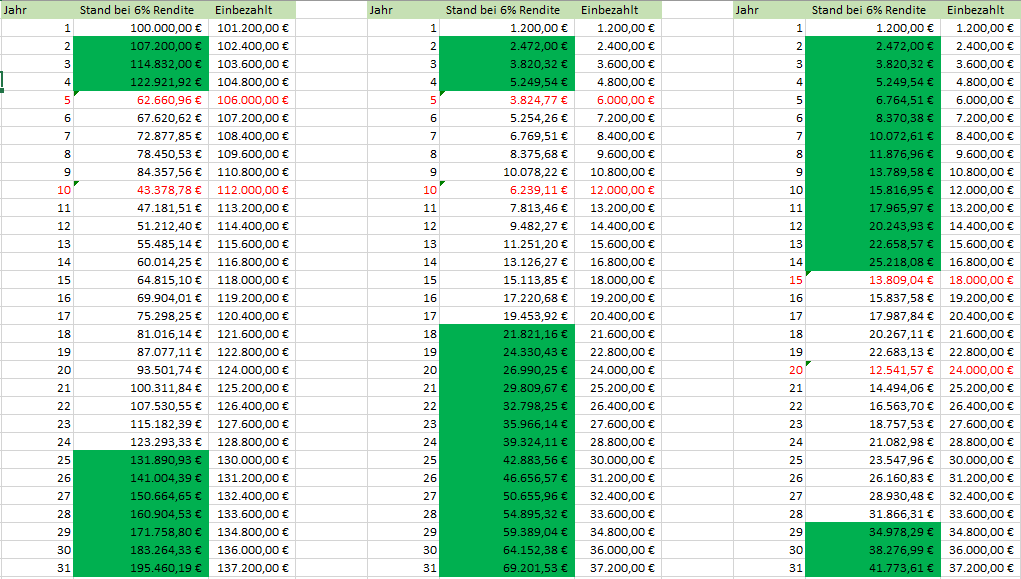Click the green cell 41.773,61 €

click(873, 568)
